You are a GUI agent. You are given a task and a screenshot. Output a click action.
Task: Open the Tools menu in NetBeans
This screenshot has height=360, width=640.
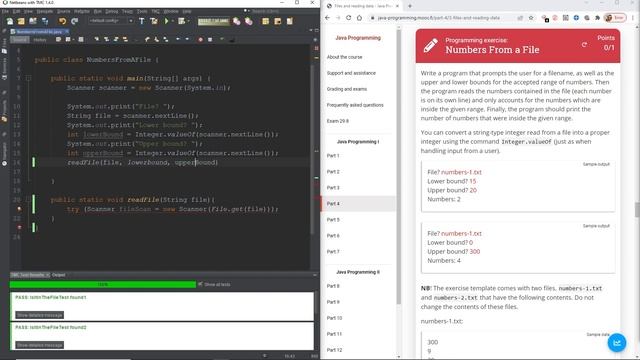(x=142, y=11)
